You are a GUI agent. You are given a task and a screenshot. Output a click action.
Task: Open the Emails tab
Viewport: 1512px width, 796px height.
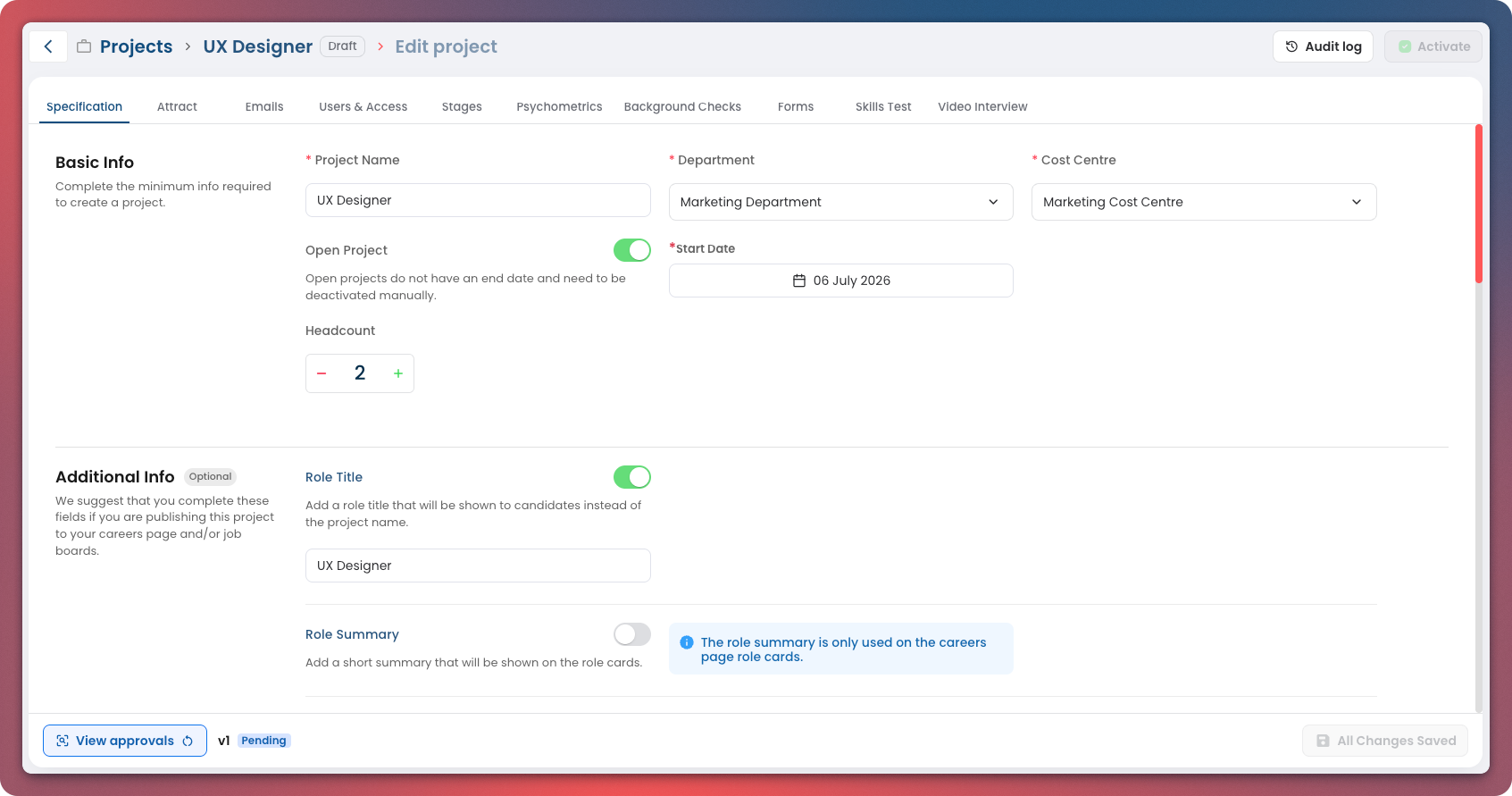[264, 106]
